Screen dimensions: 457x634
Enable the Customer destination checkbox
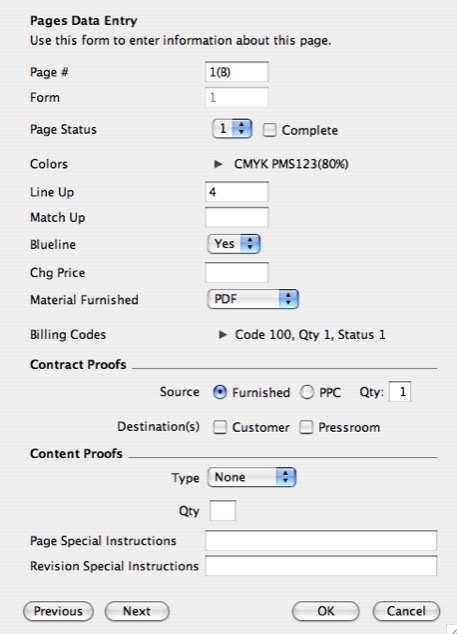(220, 427)
